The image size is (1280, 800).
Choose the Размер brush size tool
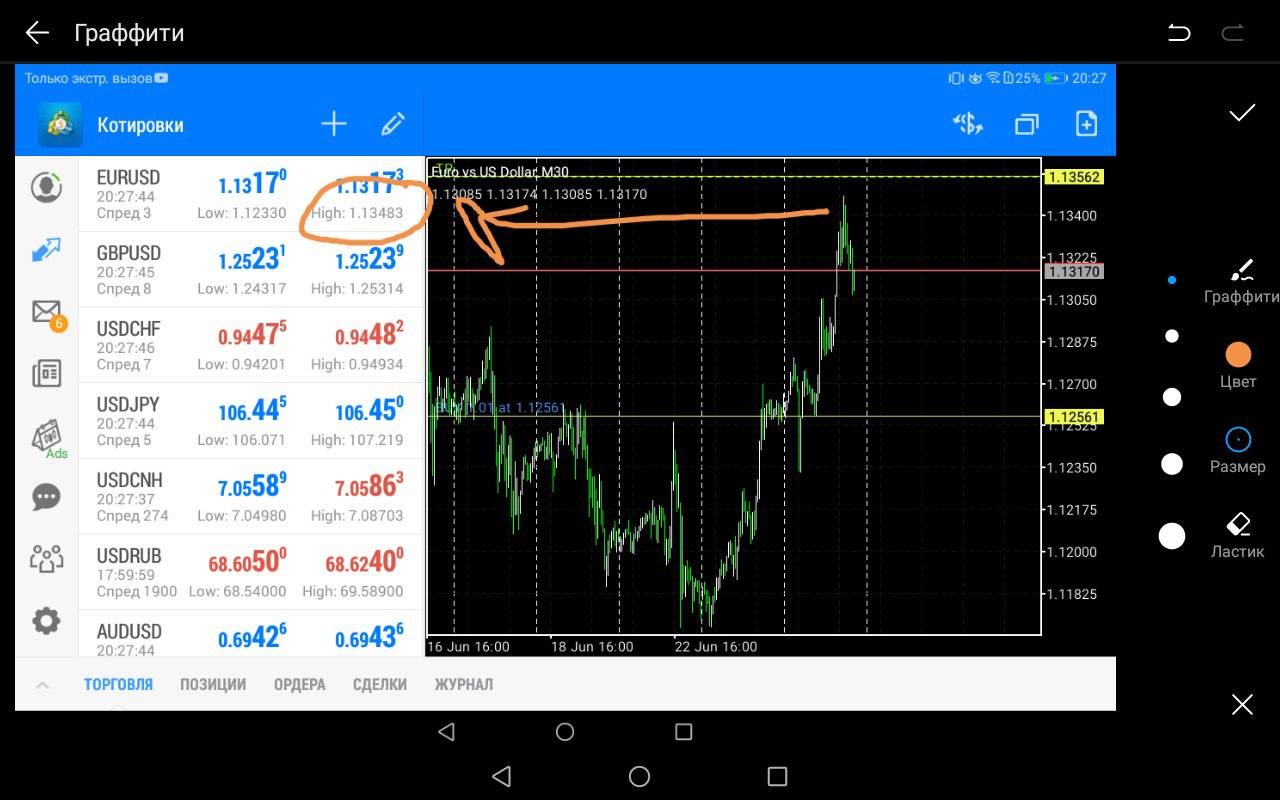[1238, 450]
